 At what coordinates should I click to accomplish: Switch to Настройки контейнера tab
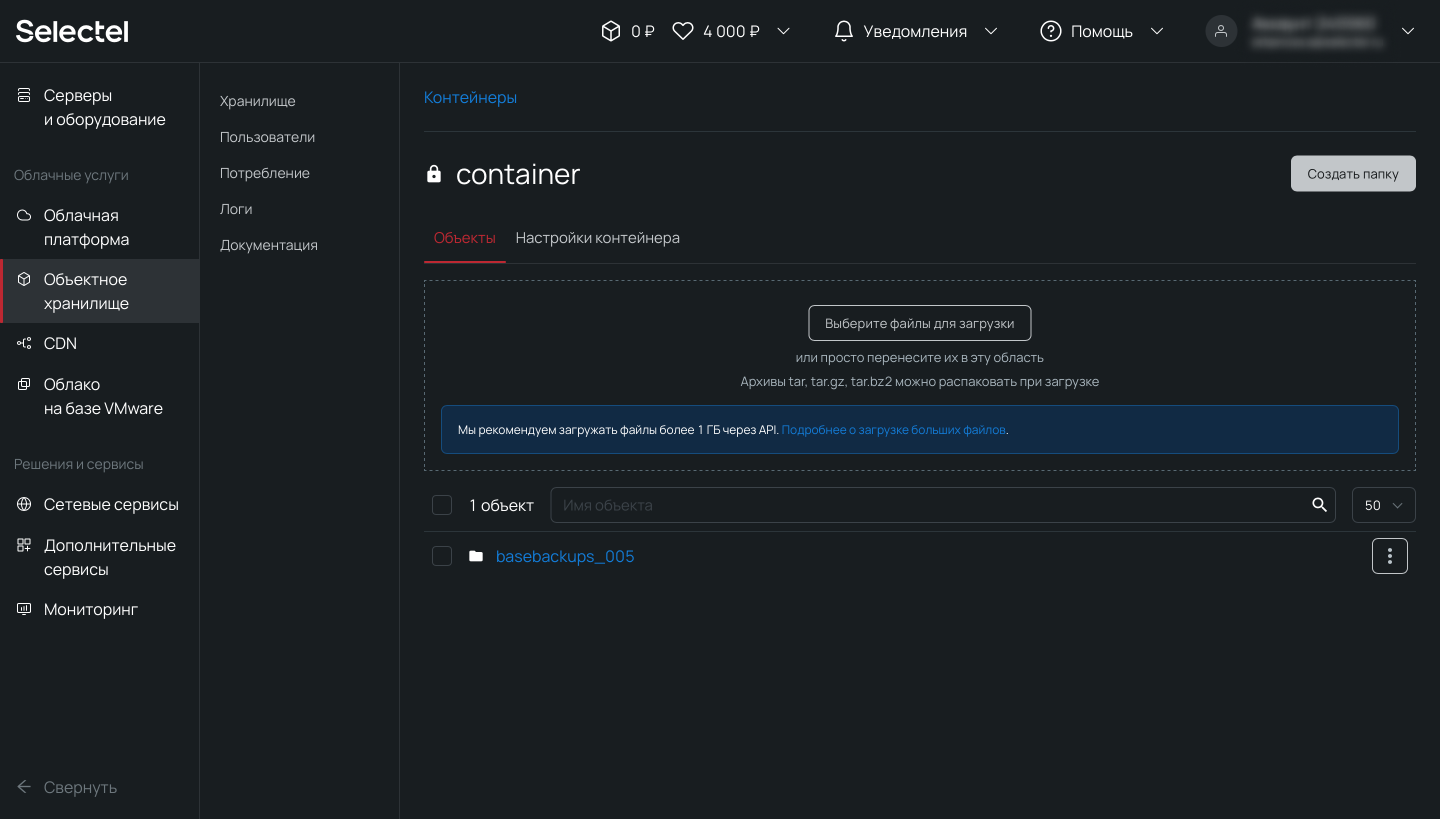pyautogui.click(x=597, y=238)
